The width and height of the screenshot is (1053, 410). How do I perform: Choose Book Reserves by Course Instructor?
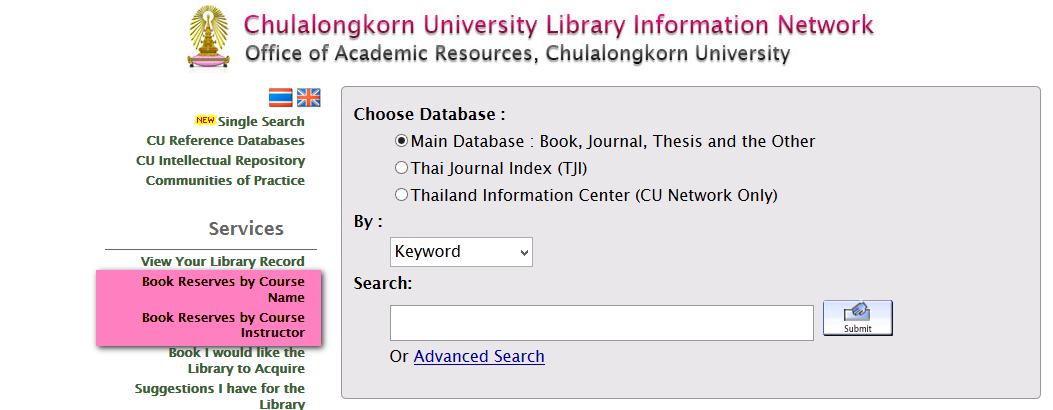click(x=223, y=325)
